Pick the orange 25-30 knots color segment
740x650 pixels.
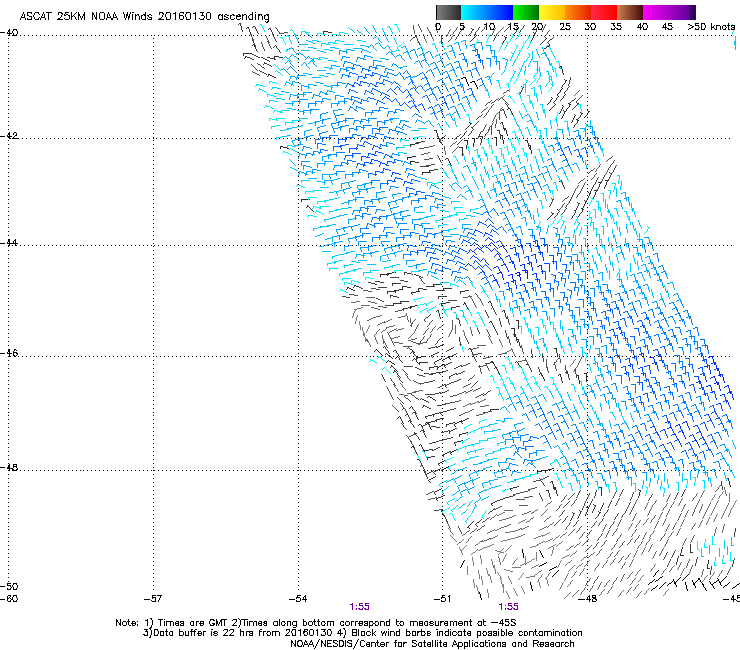(x=578, y=12)
